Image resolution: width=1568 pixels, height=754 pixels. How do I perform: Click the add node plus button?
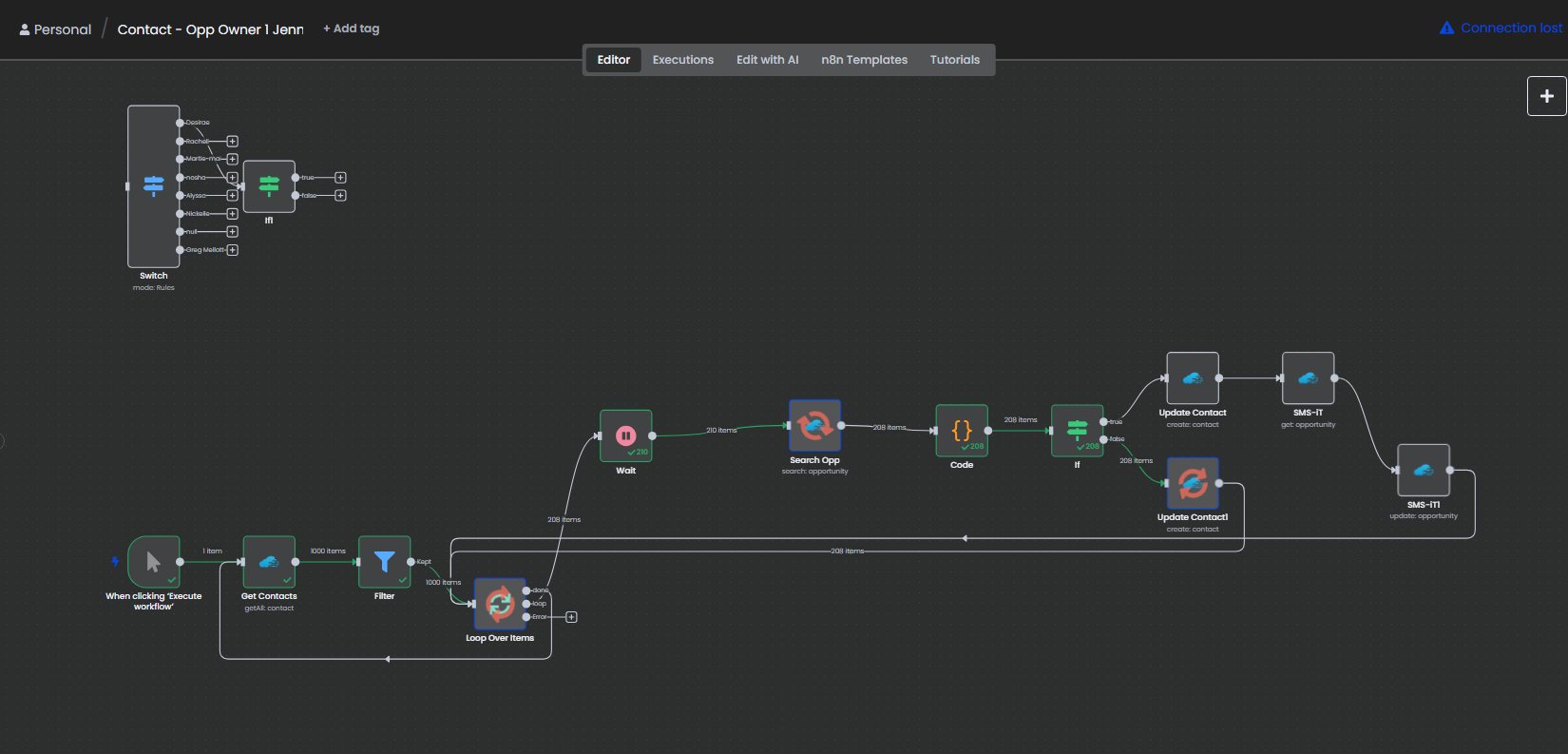point(1546,96)
